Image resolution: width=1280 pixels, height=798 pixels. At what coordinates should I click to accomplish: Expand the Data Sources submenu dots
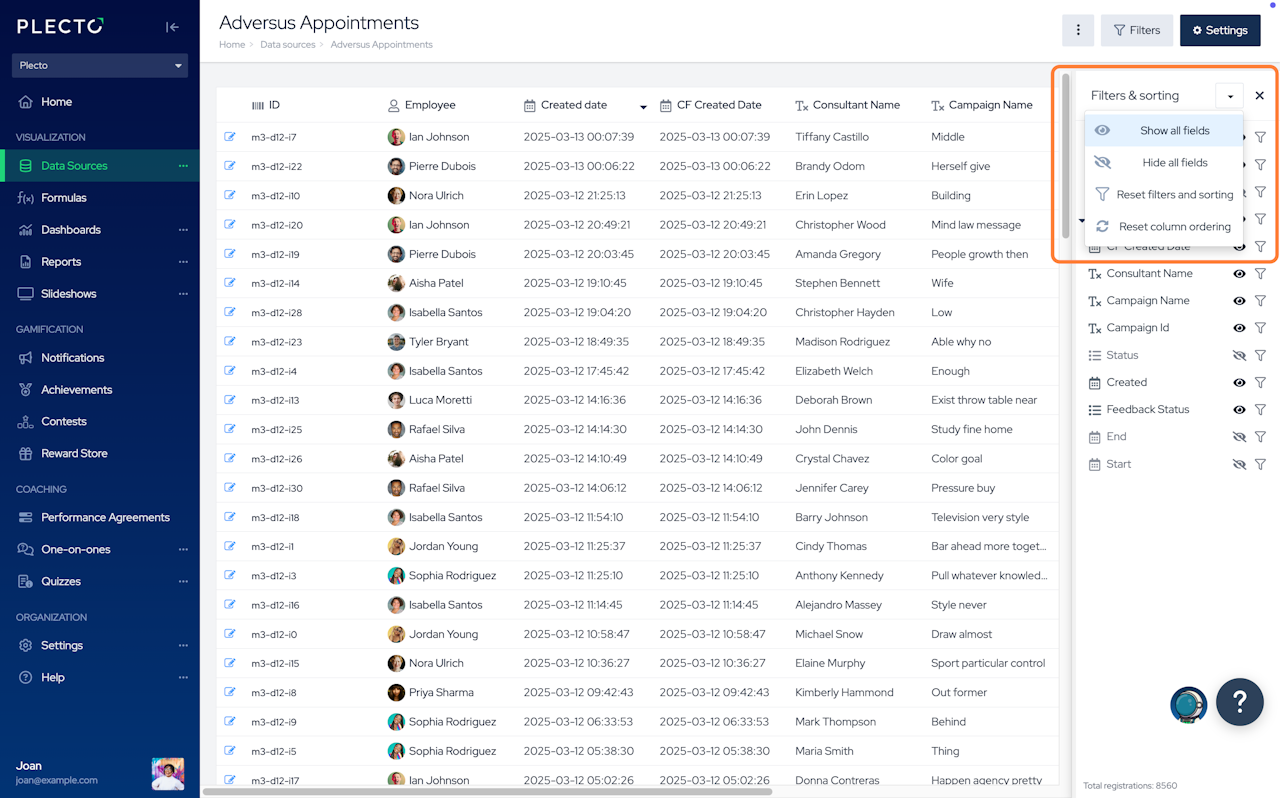(x=183, y=166)
